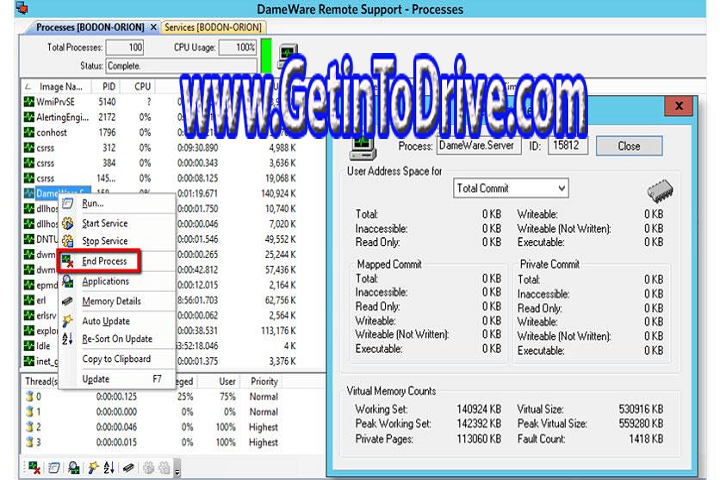Viewport: 720px width, 480px height.
Task: Click the ID field showing 15812
Action: point(568,146)
